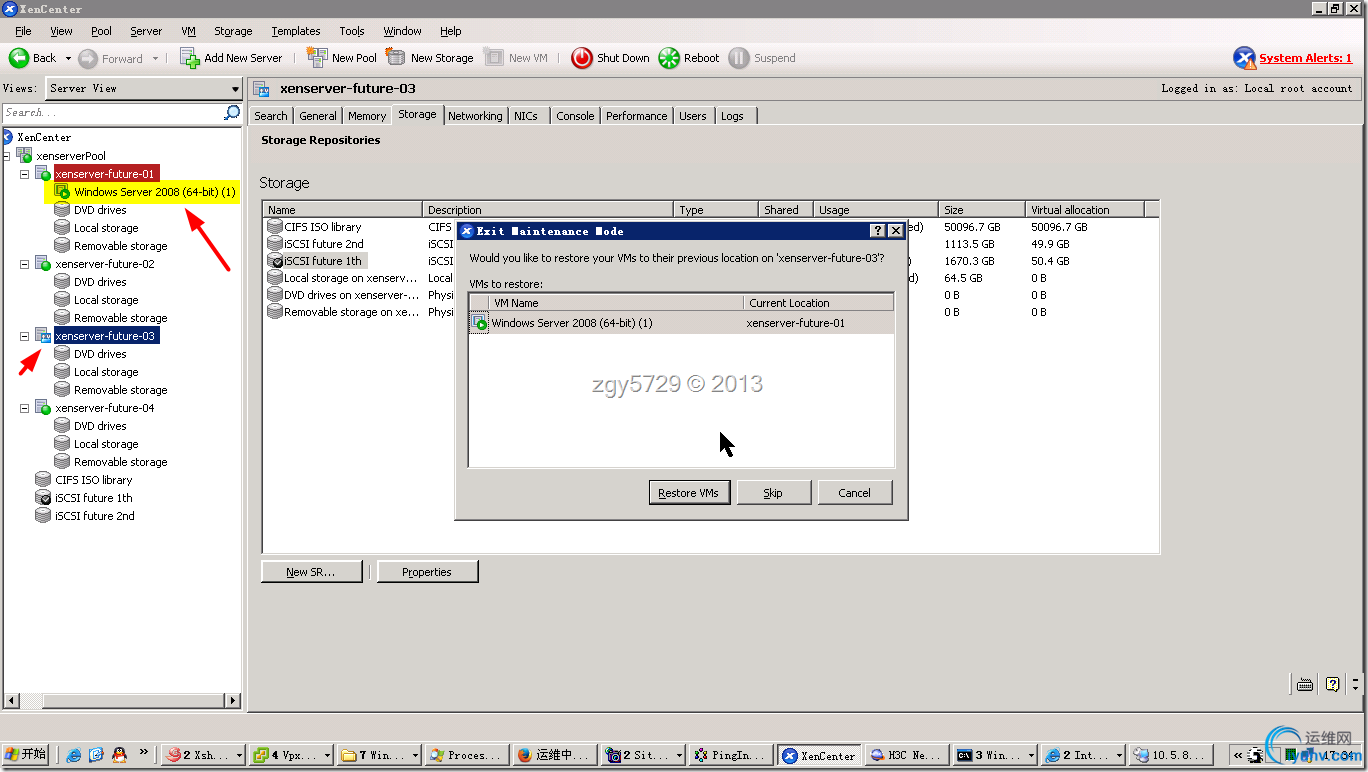Screen dimensions: 1368x772
Task: Select iSCSI future 1th in the server tree
Action: (x=94, y=498)
